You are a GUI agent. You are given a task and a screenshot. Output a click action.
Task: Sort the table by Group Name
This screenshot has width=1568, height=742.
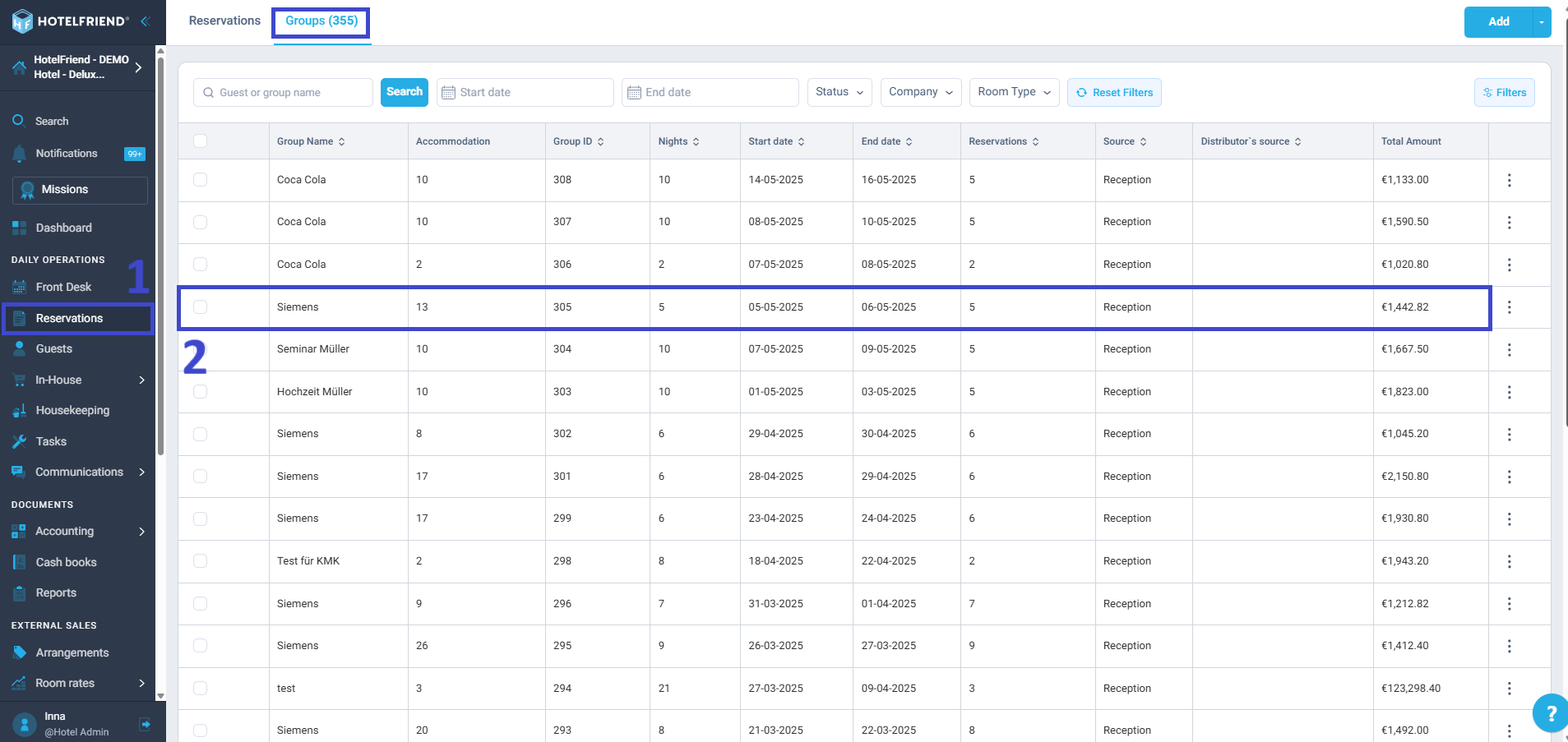(311, 141)
